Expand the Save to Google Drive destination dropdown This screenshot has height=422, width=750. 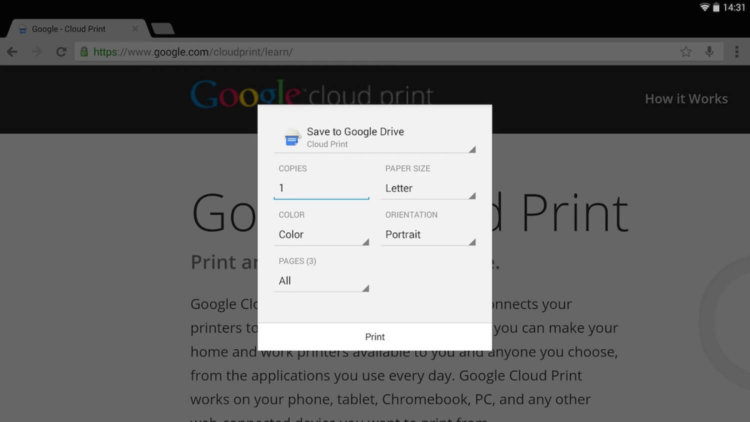380,138
